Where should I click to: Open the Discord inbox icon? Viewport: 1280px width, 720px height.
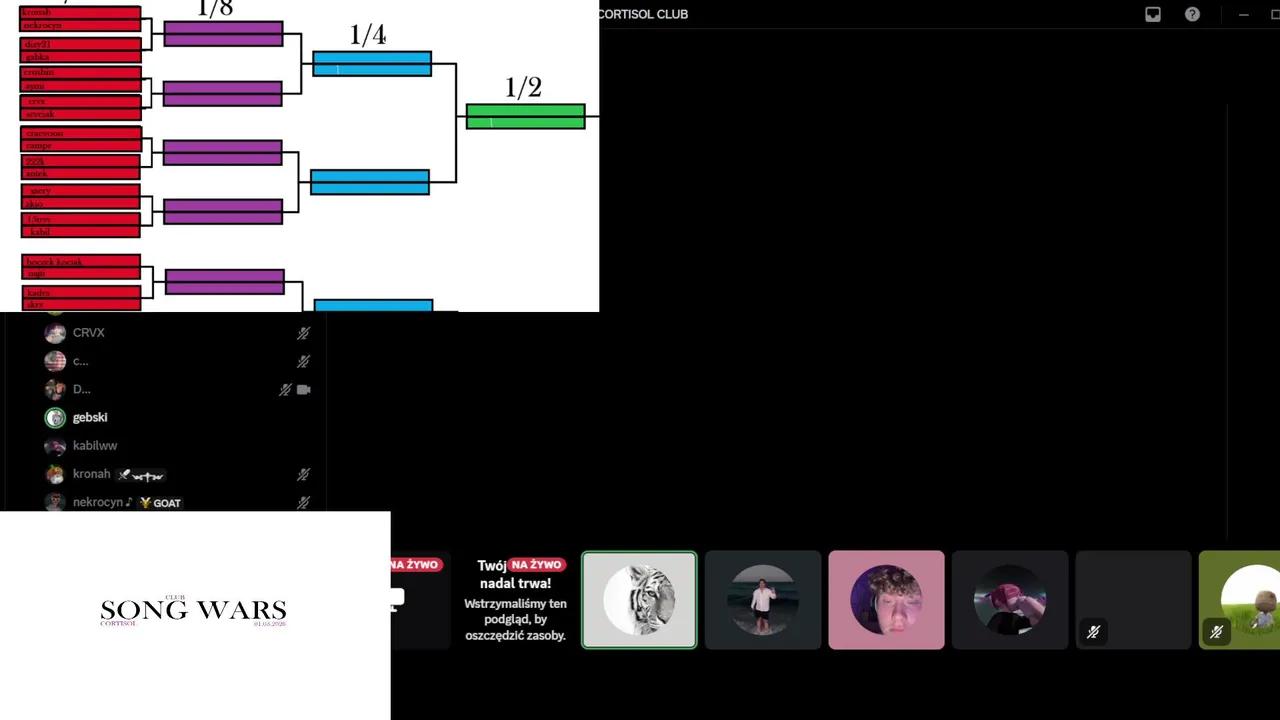pos(1153,14)
